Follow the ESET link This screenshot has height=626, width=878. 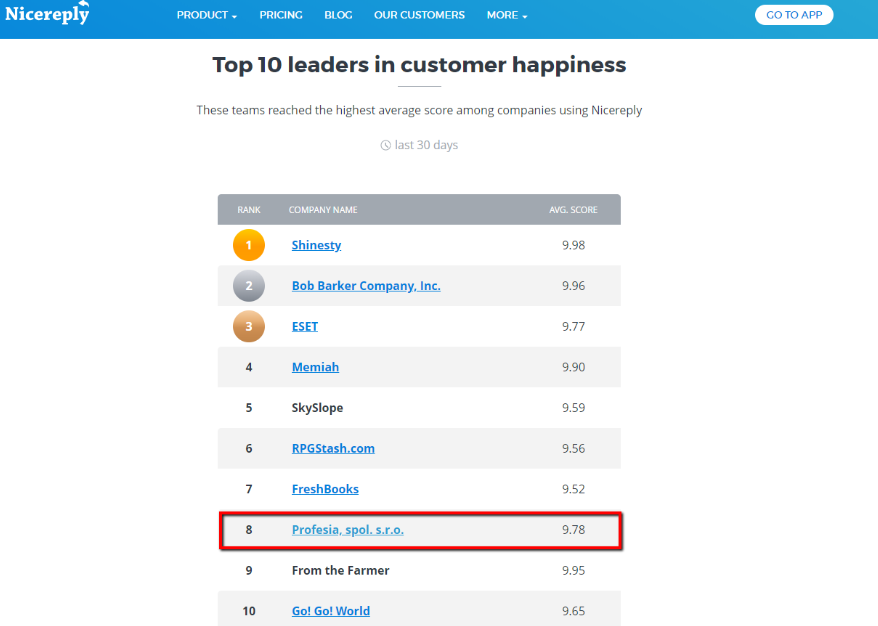[x=305, y=326]
